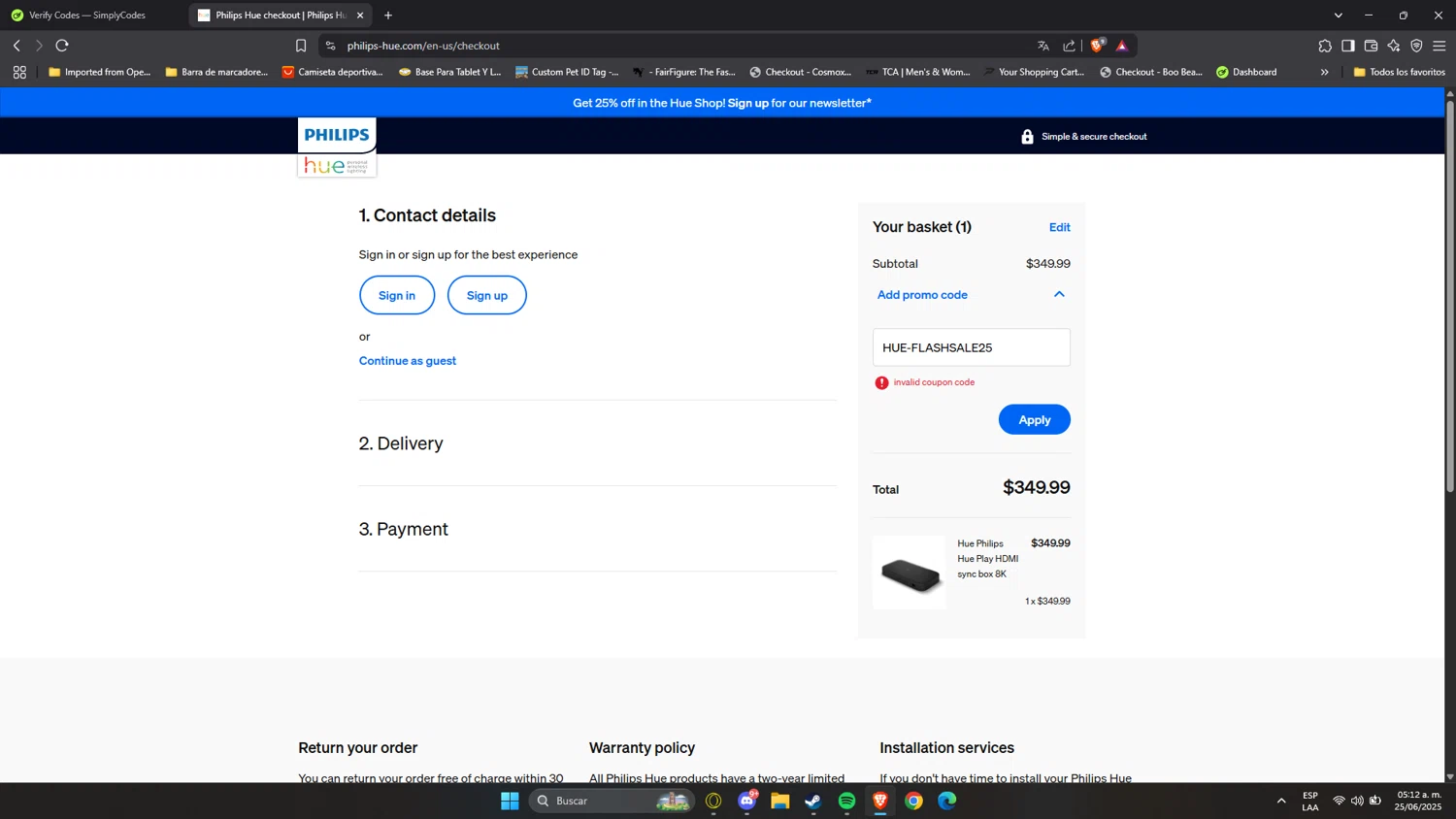Open Your Shopping Cart bookmark
Screen dimensions: 1456x819
coord(1033,72)
